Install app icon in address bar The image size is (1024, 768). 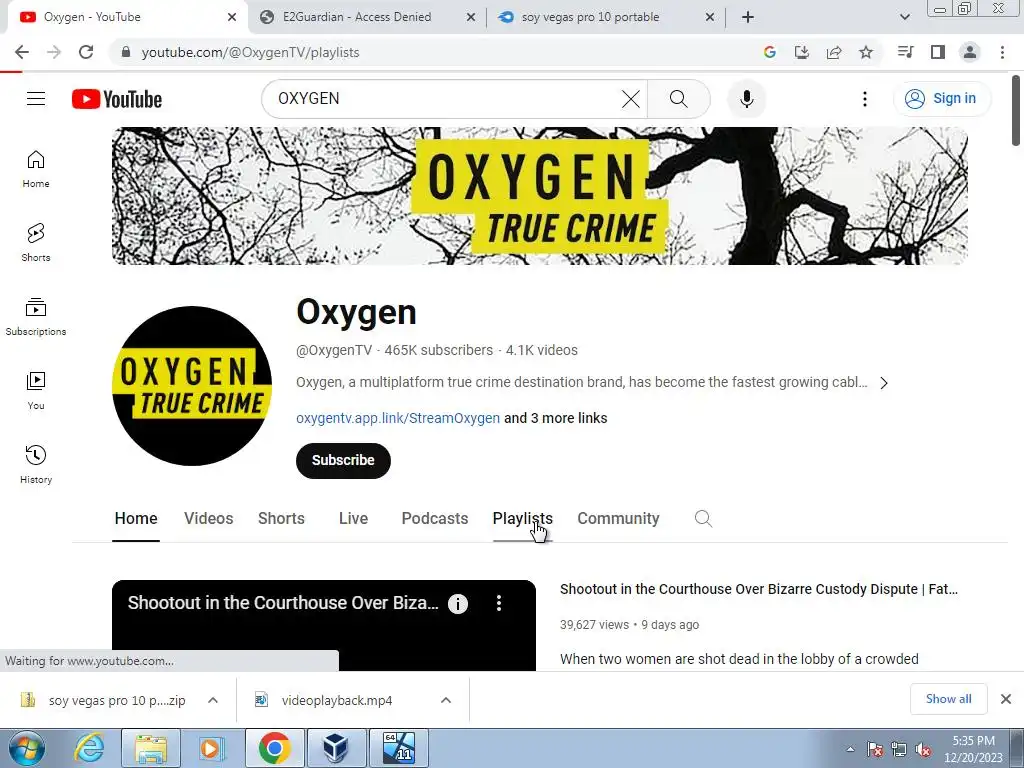tap(802, 52)
